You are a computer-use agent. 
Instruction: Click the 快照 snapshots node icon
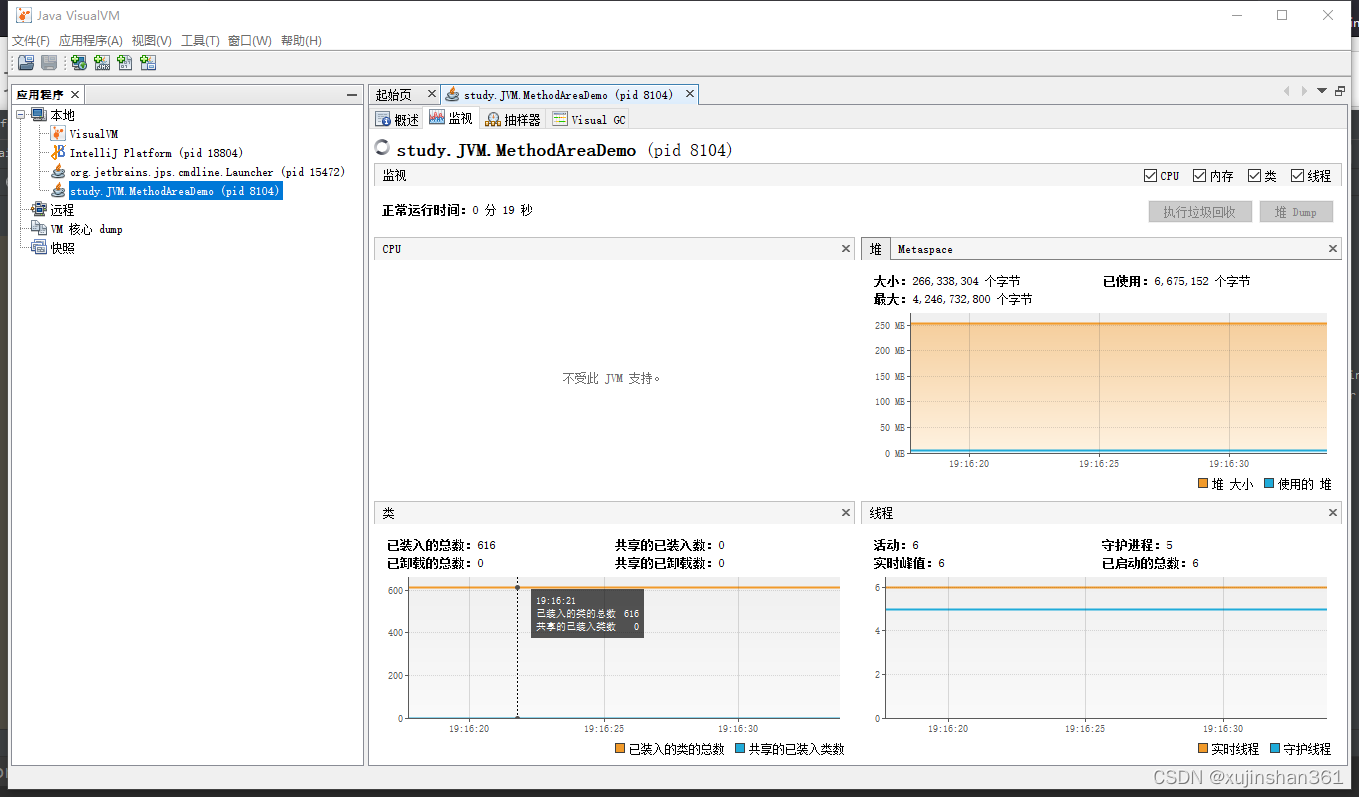(39, 248)
